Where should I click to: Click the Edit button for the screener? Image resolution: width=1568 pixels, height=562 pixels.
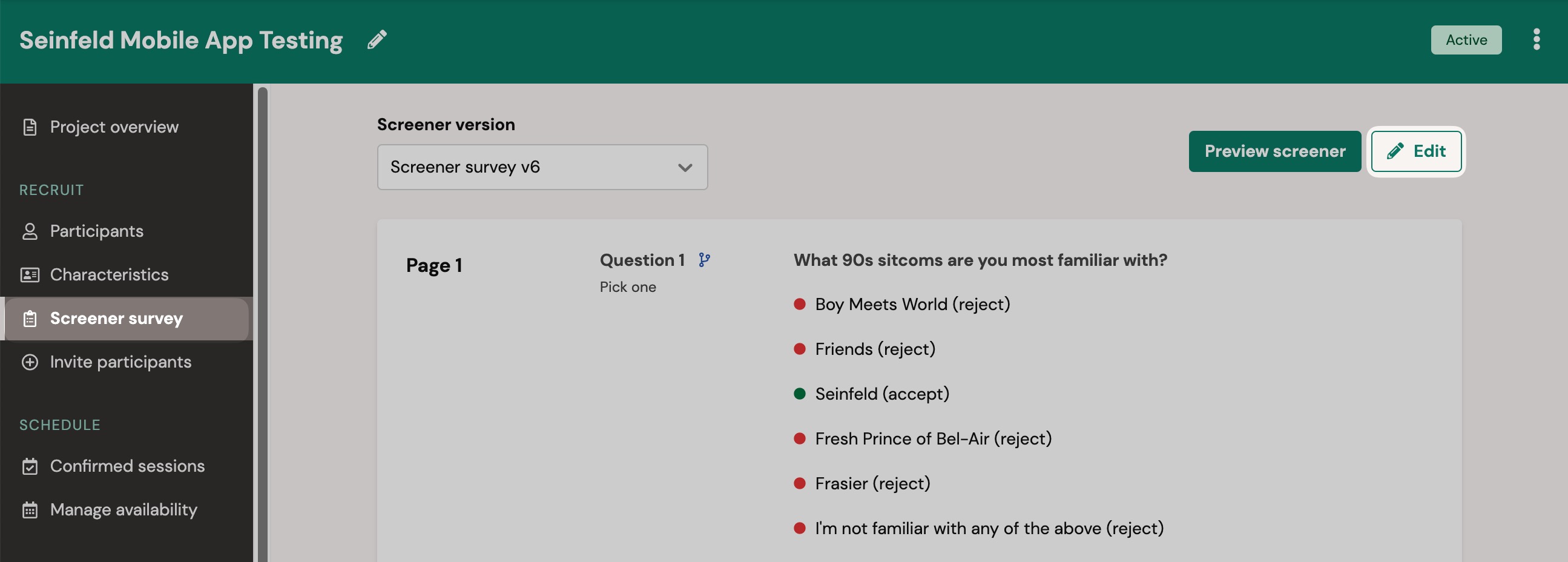[1416, 151]
